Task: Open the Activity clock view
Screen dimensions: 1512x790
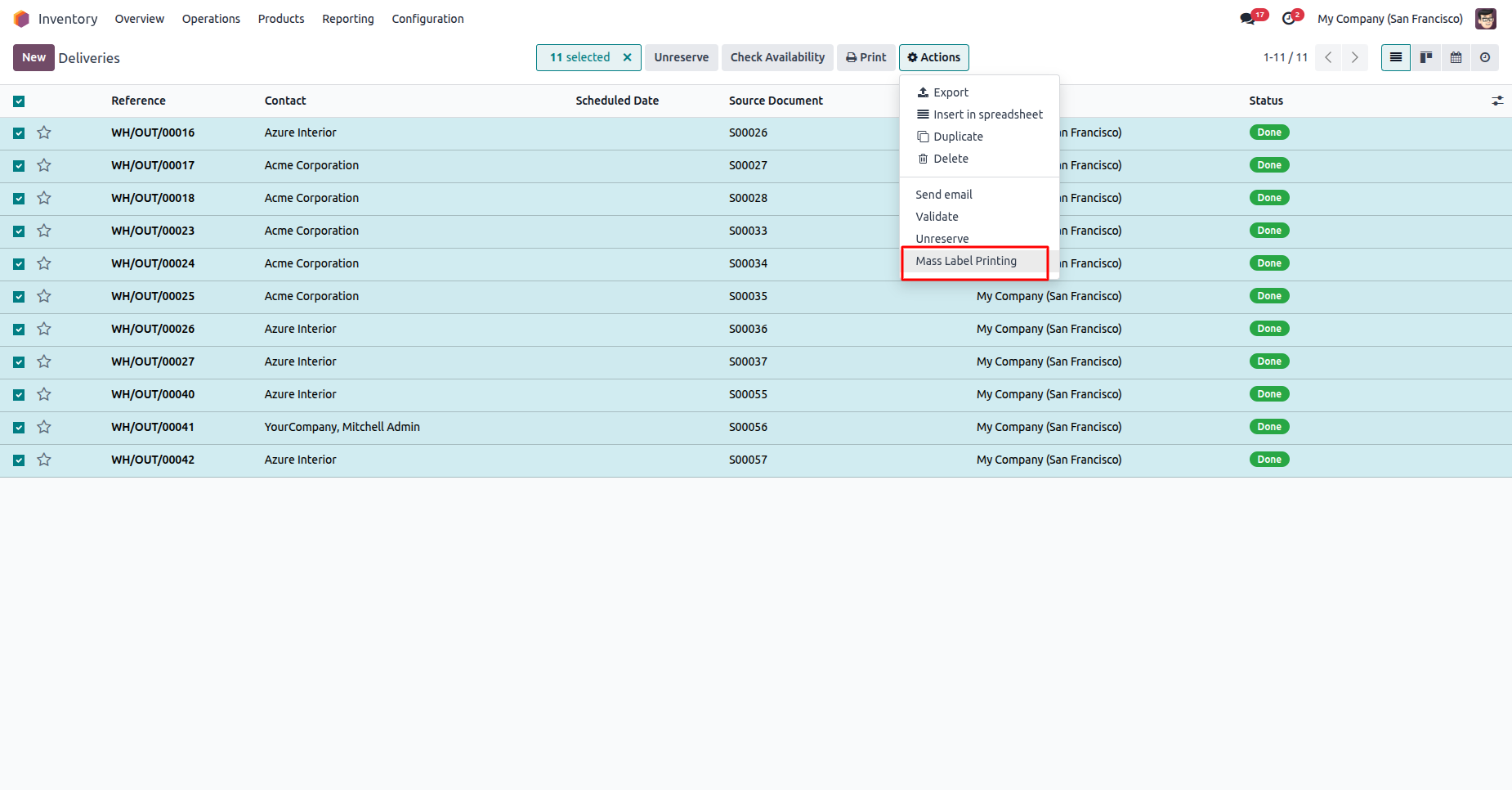Action: [1485, 57]
